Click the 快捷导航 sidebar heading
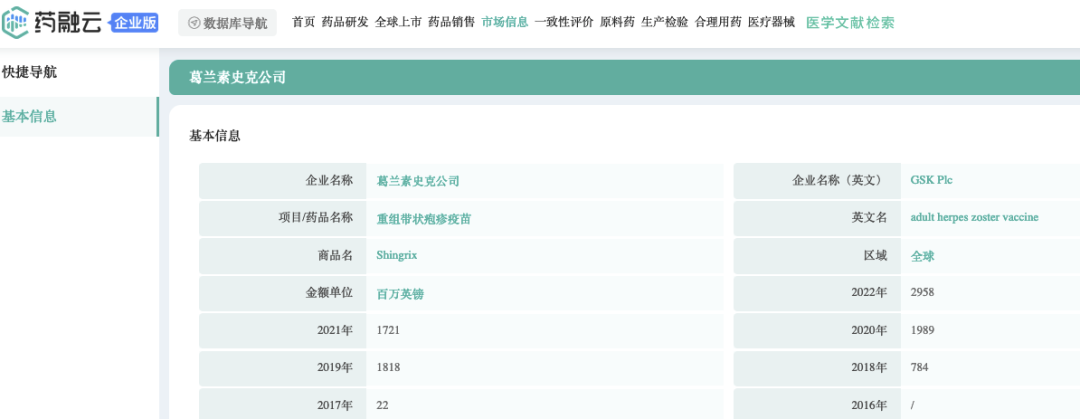 click(30, 72)
